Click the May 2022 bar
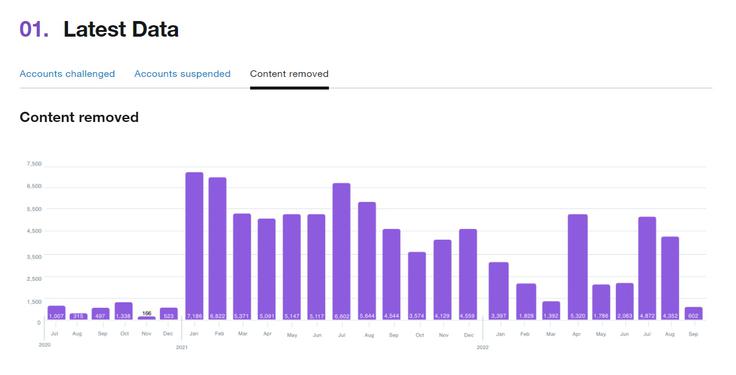Screen dimensions: 736x375 (x=601, y=302)
